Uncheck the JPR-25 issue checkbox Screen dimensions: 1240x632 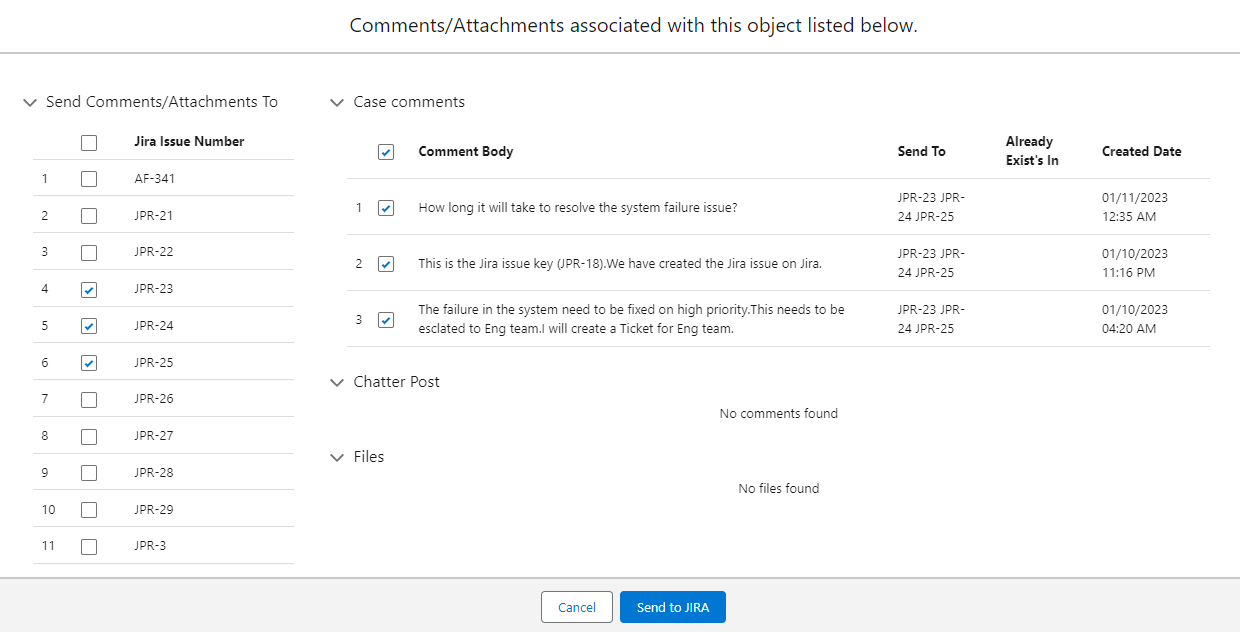click(x=89, y=363)
